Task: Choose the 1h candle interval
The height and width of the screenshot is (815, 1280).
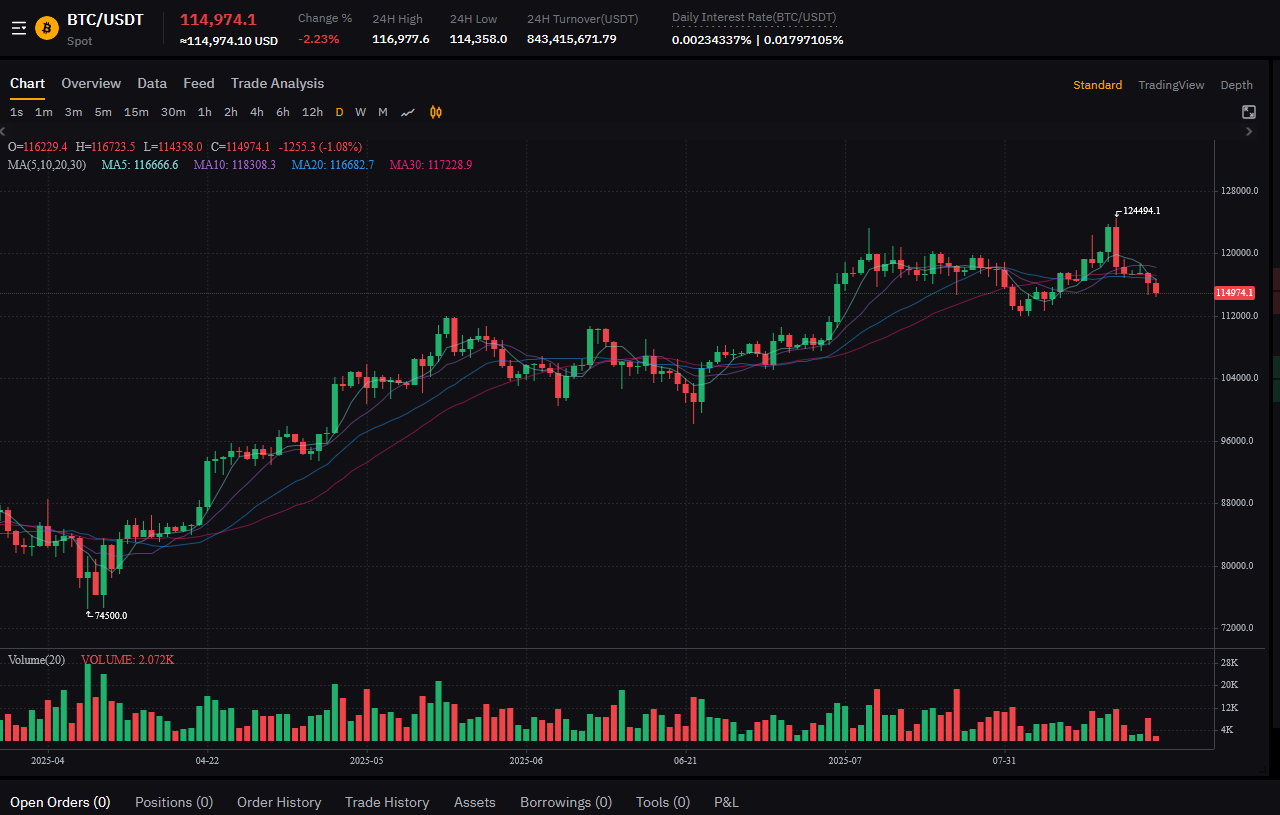Action: tap(204, 112)
